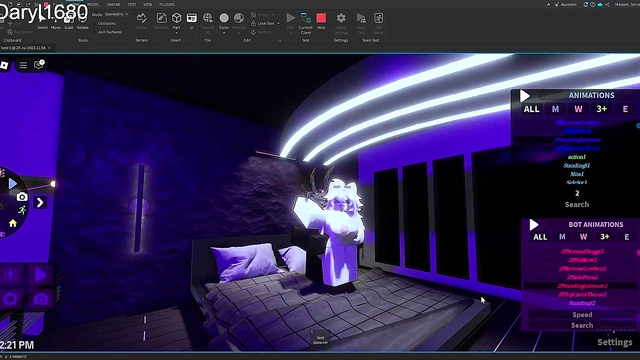Screen dimensions: 640x360
Task: Expand the Lock Tool dropdown arrow
Action: (x=278, y=23)
